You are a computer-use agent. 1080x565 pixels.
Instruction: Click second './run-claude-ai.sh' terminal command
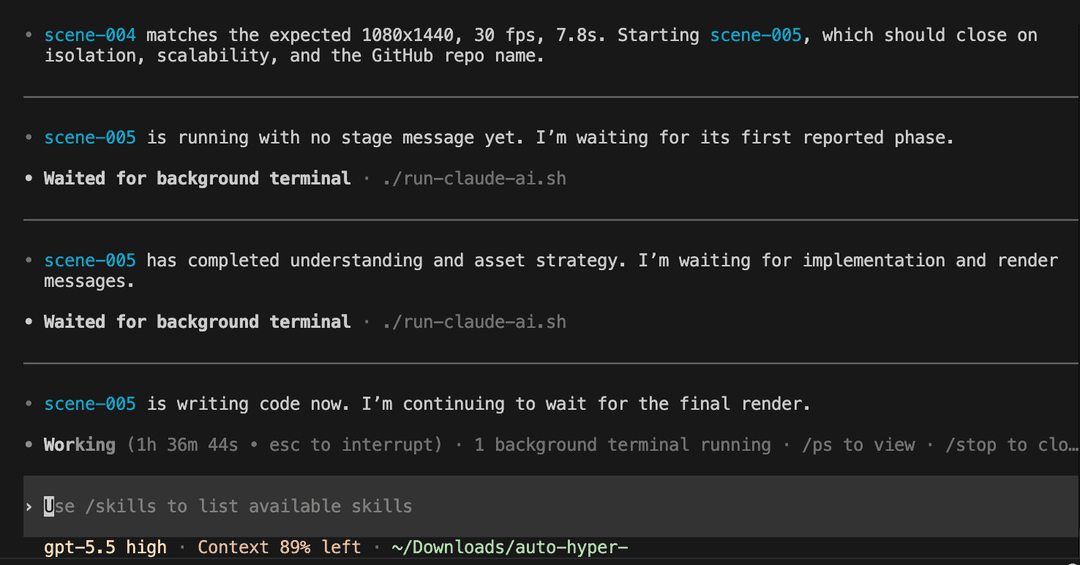[x=475, y=322]
